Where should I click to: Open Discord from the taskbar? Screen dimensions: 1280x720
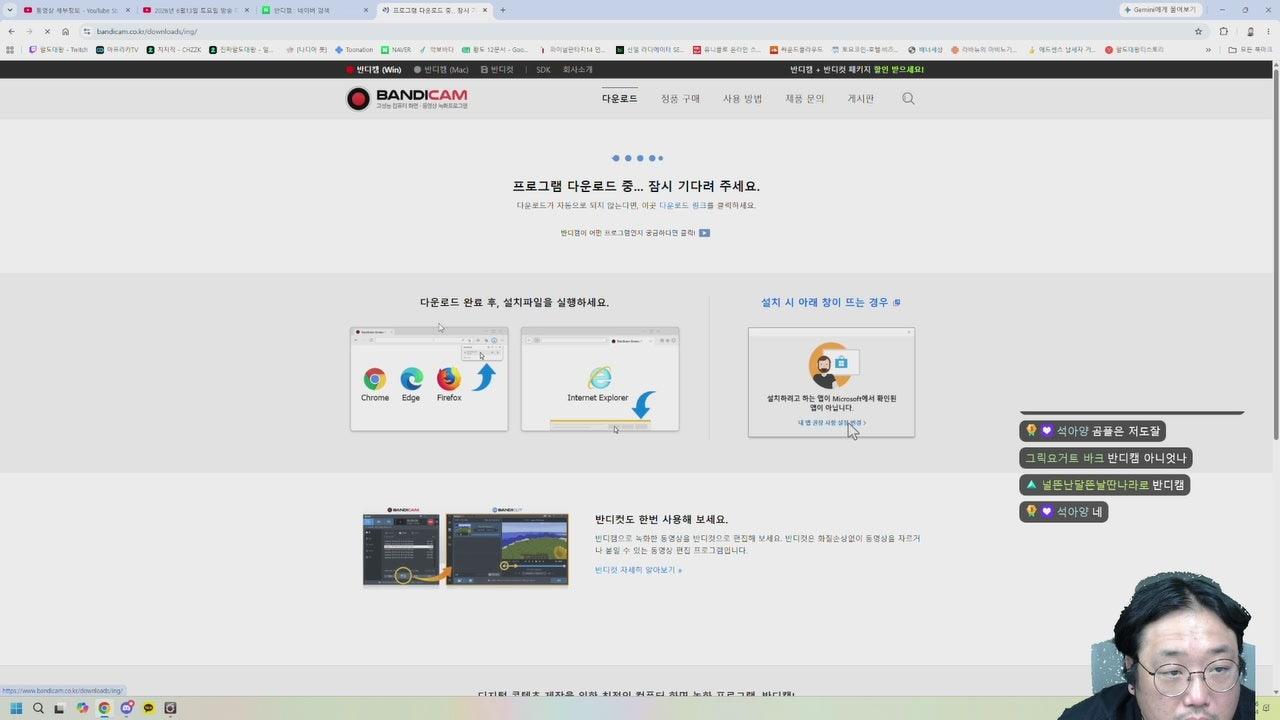coord(127,708)
